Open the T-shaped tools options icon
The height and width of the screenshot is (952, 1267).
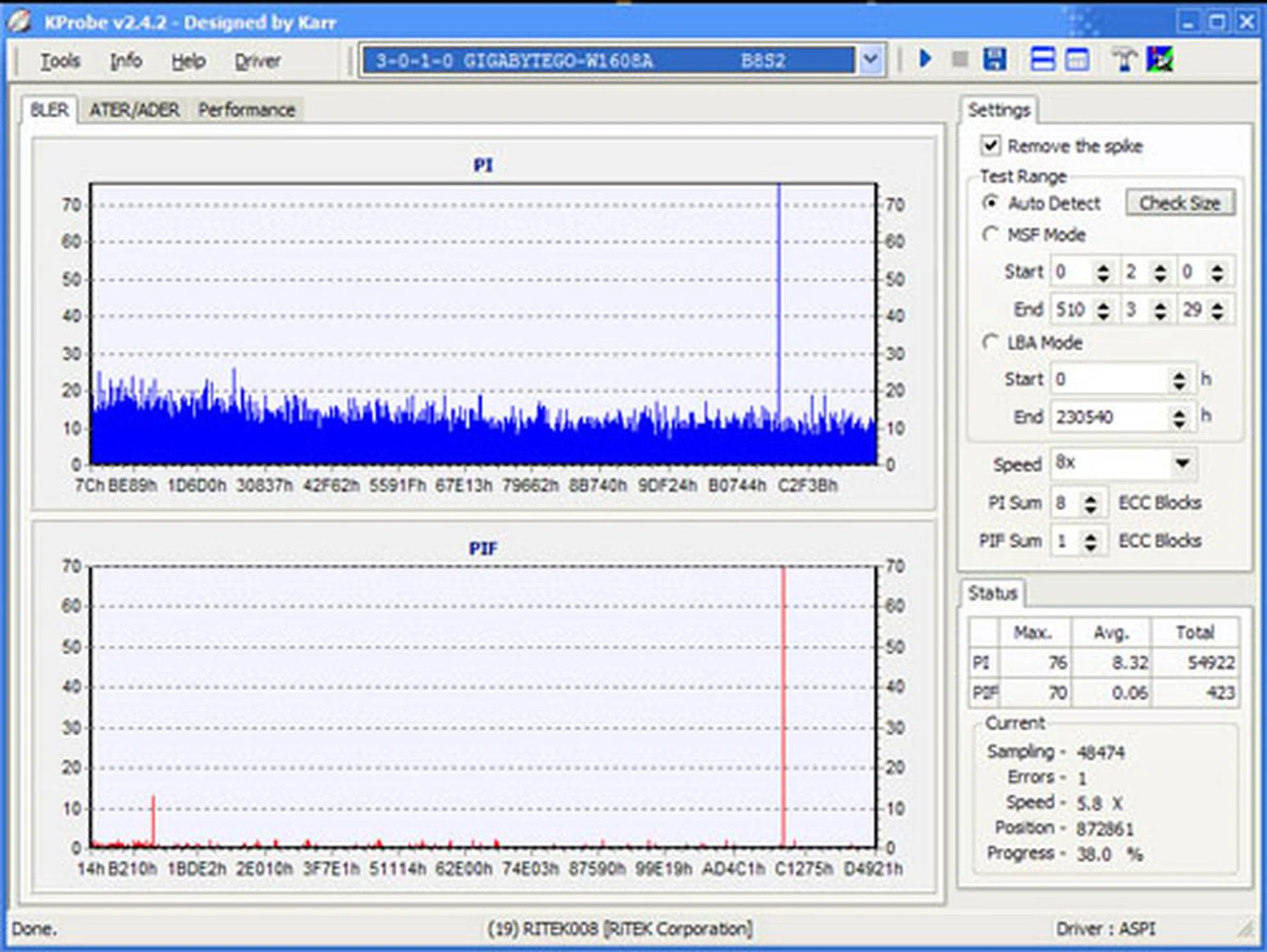point(1124,59)
